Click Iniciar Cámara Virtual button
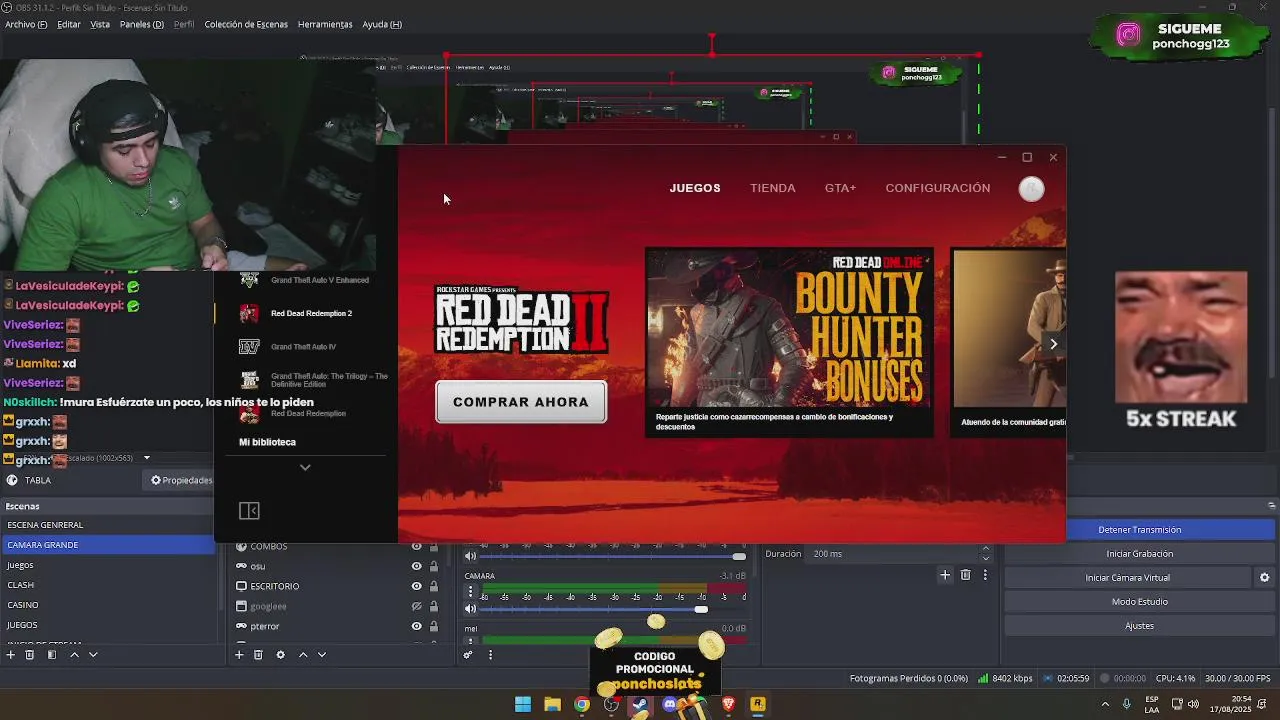 click(x=1127, y=578)
